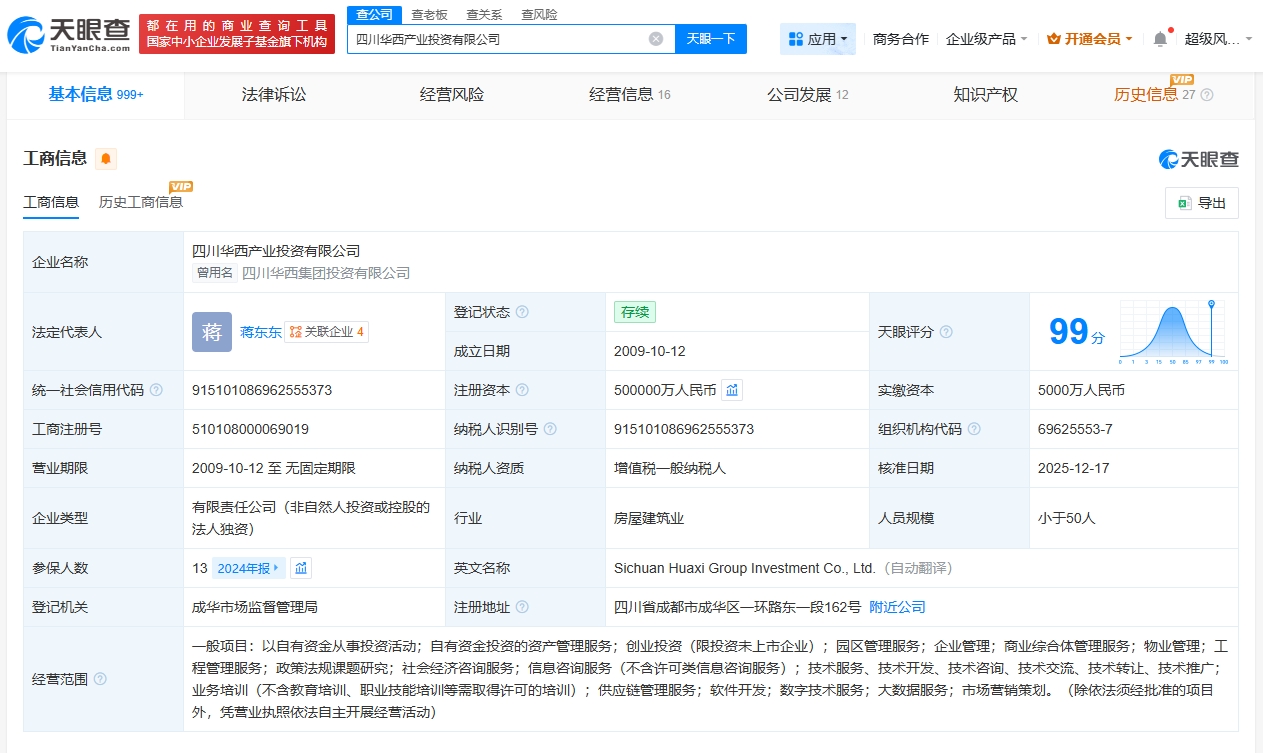Click the 导出 export button

[x=1202, y=203]
